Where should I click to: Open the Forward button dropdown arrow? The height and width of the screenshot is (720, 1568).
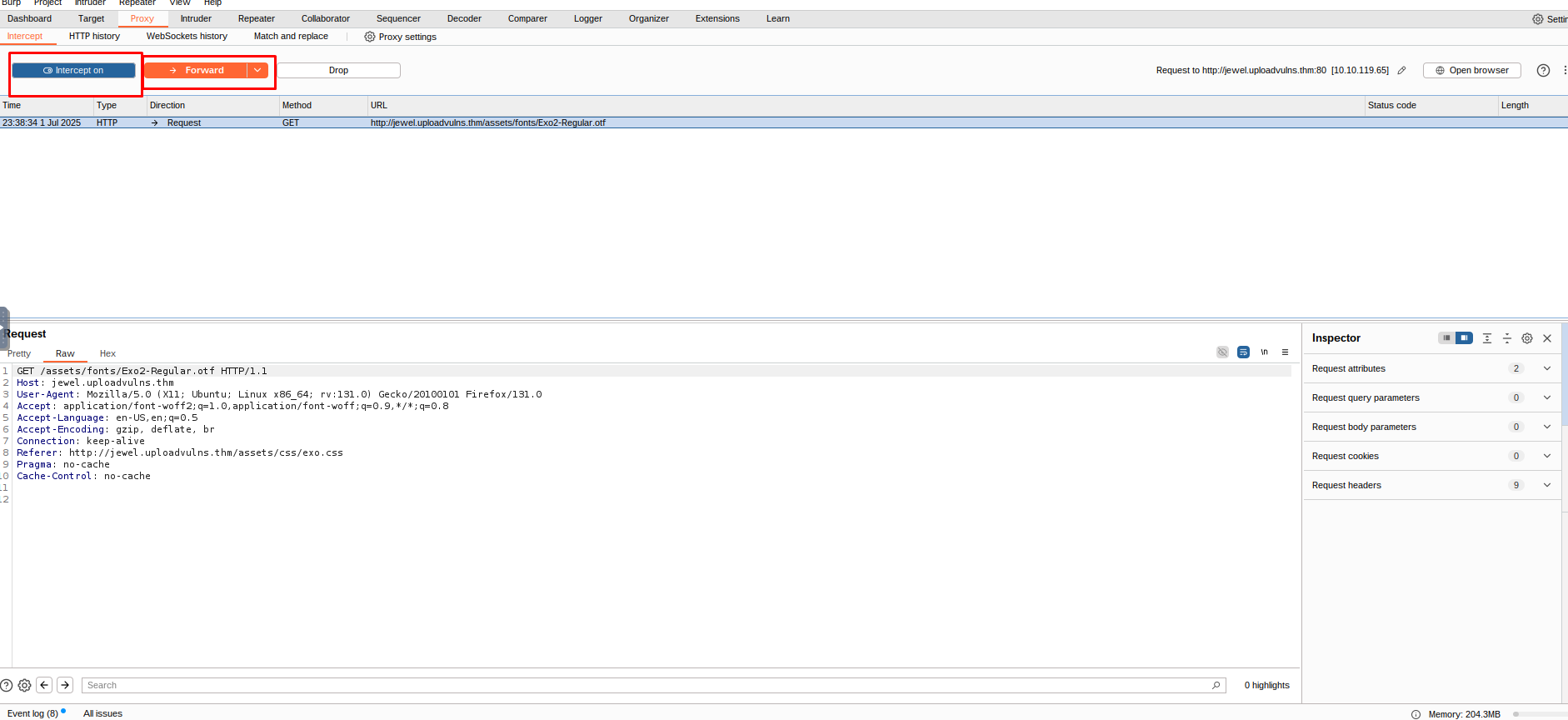258,71
